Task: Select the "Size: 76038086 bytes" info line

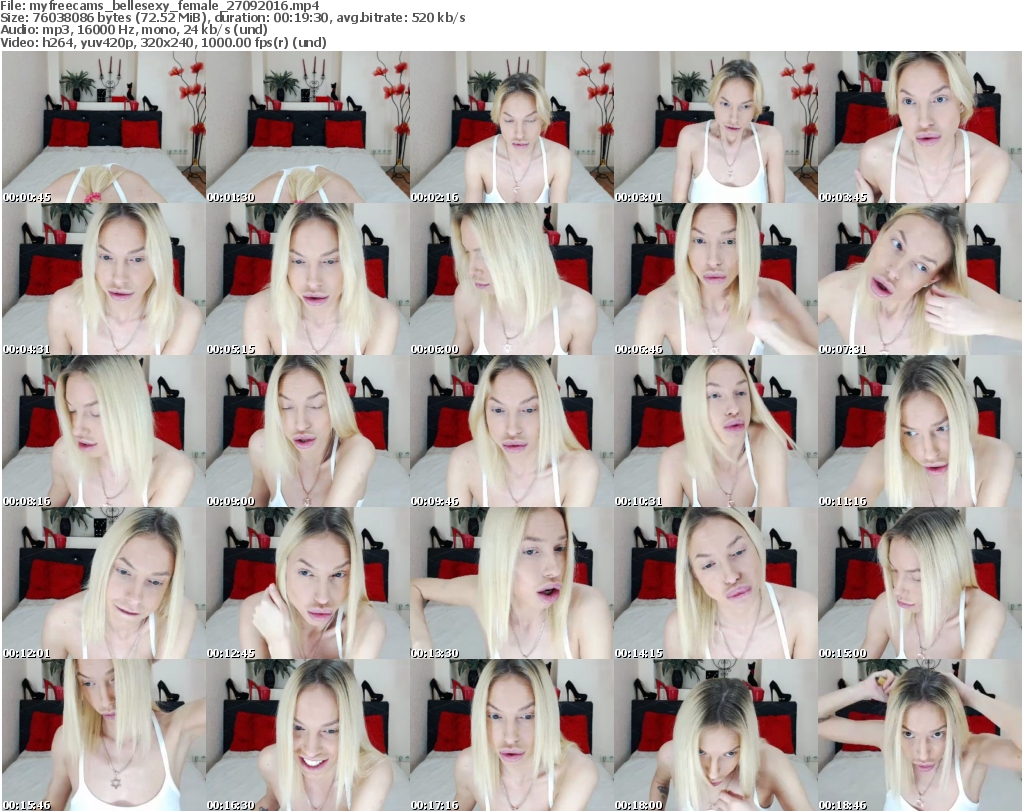Action: [x=232, y=18]
